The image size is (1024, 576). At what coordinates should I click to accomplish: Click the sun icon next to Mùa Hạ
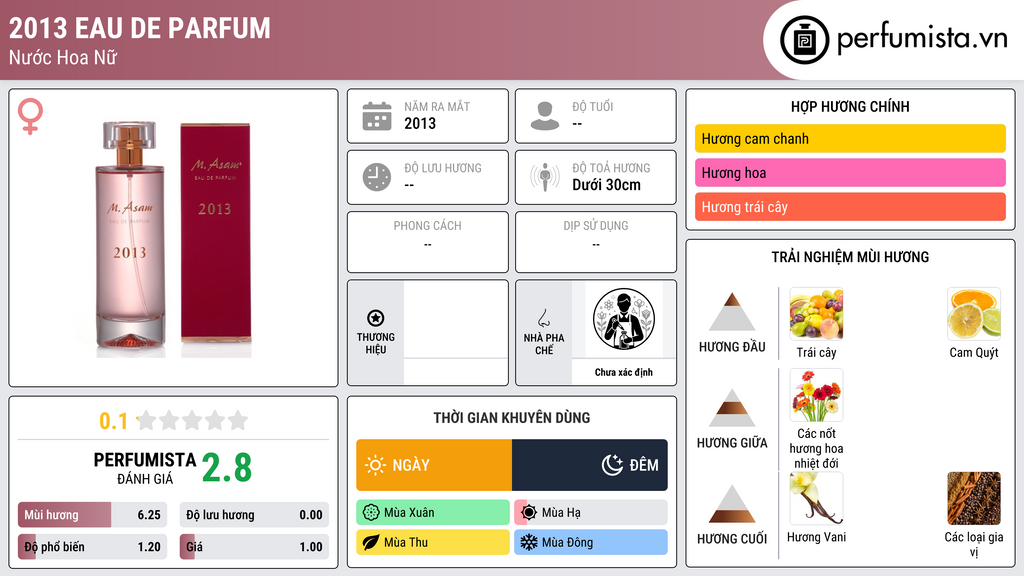click(529, 513)
